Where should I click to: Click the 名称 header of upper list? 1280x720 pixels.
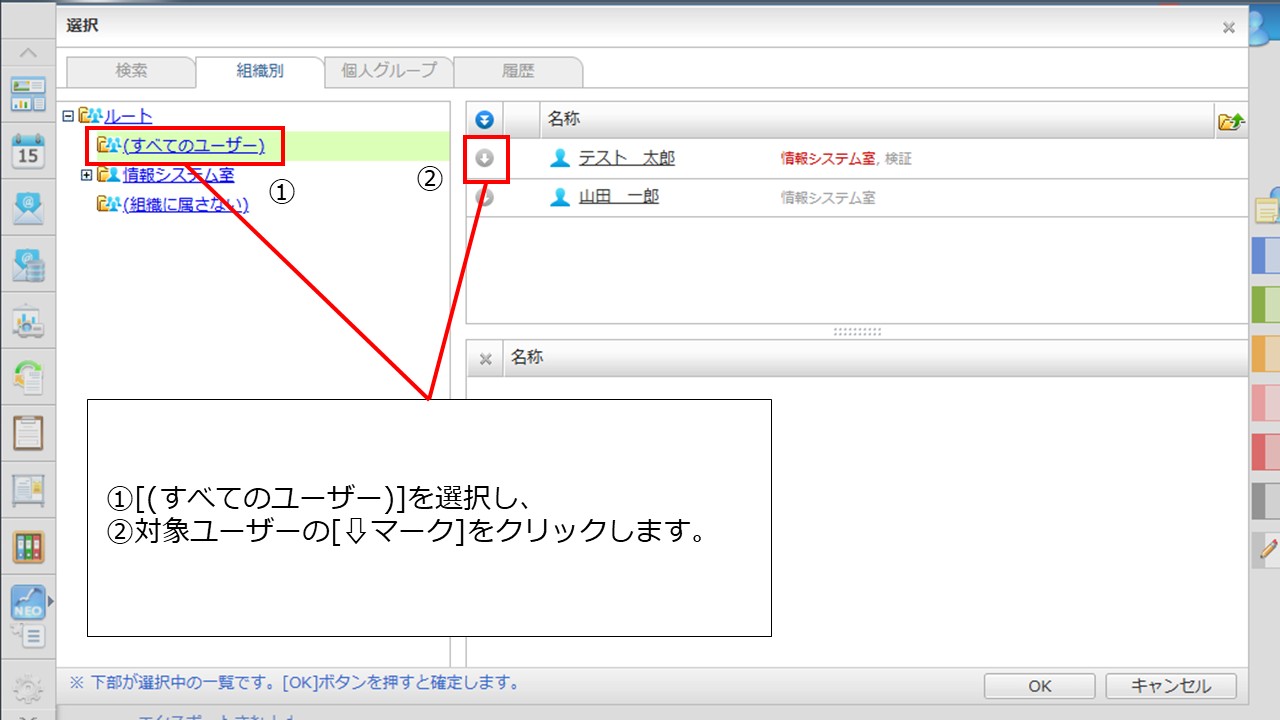point(563,119)
